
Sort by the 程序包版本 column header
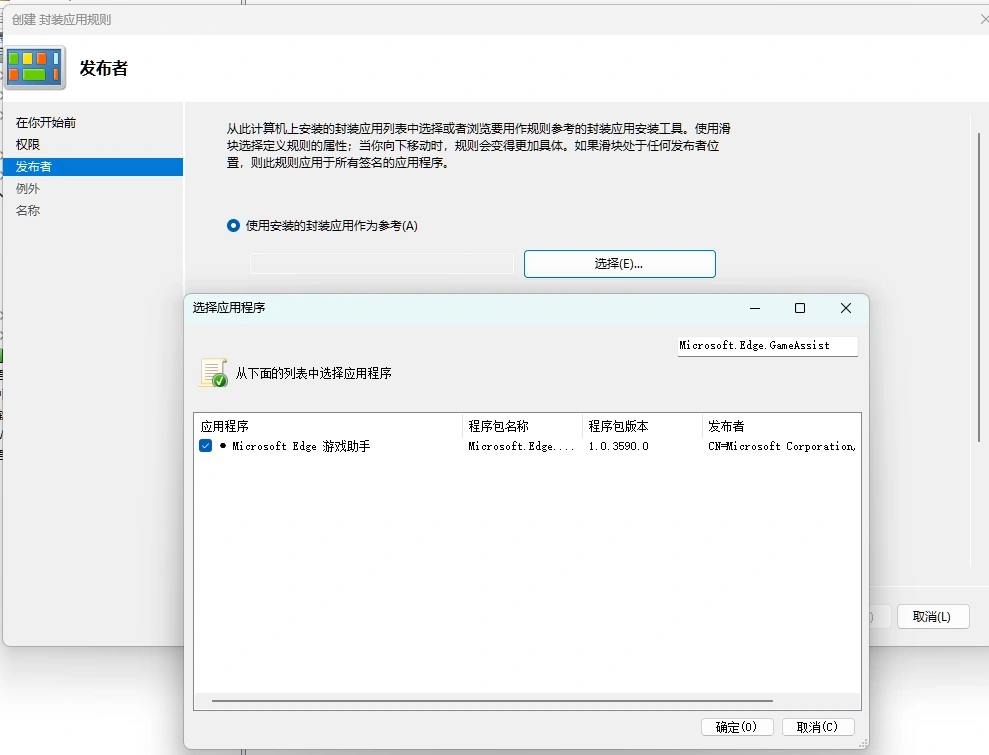point(640,426)
